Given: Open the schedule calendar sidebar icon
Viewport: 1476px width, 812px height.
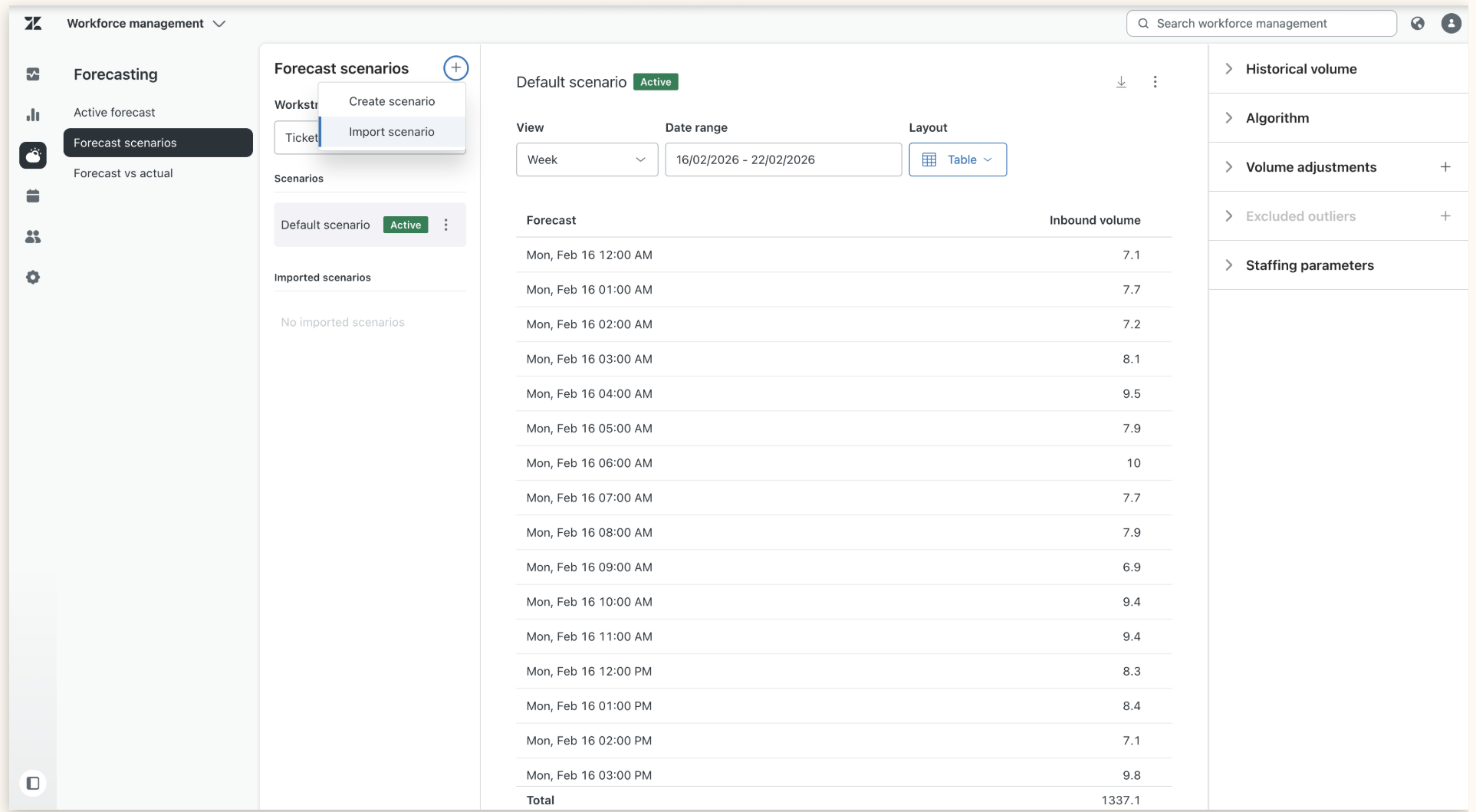Looking at the screenshot, I should 33,196.
